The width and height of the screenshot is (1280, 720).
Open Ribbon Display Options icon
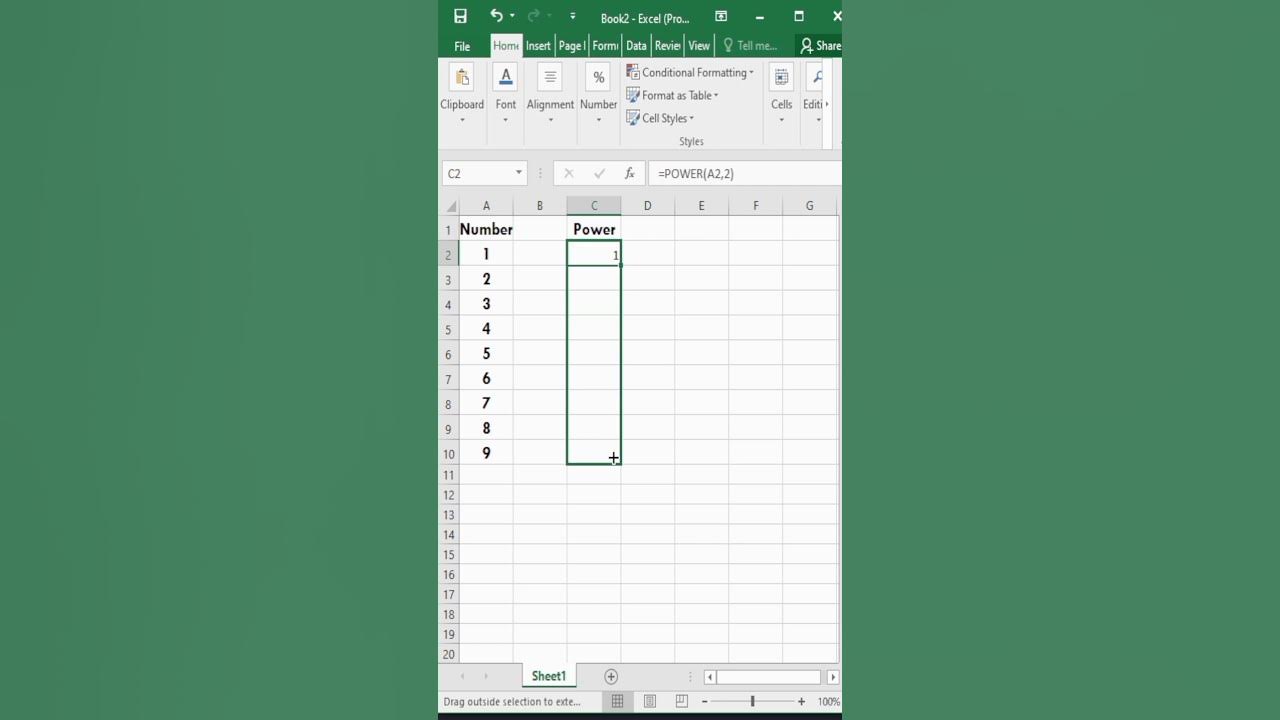pos(721,16)
